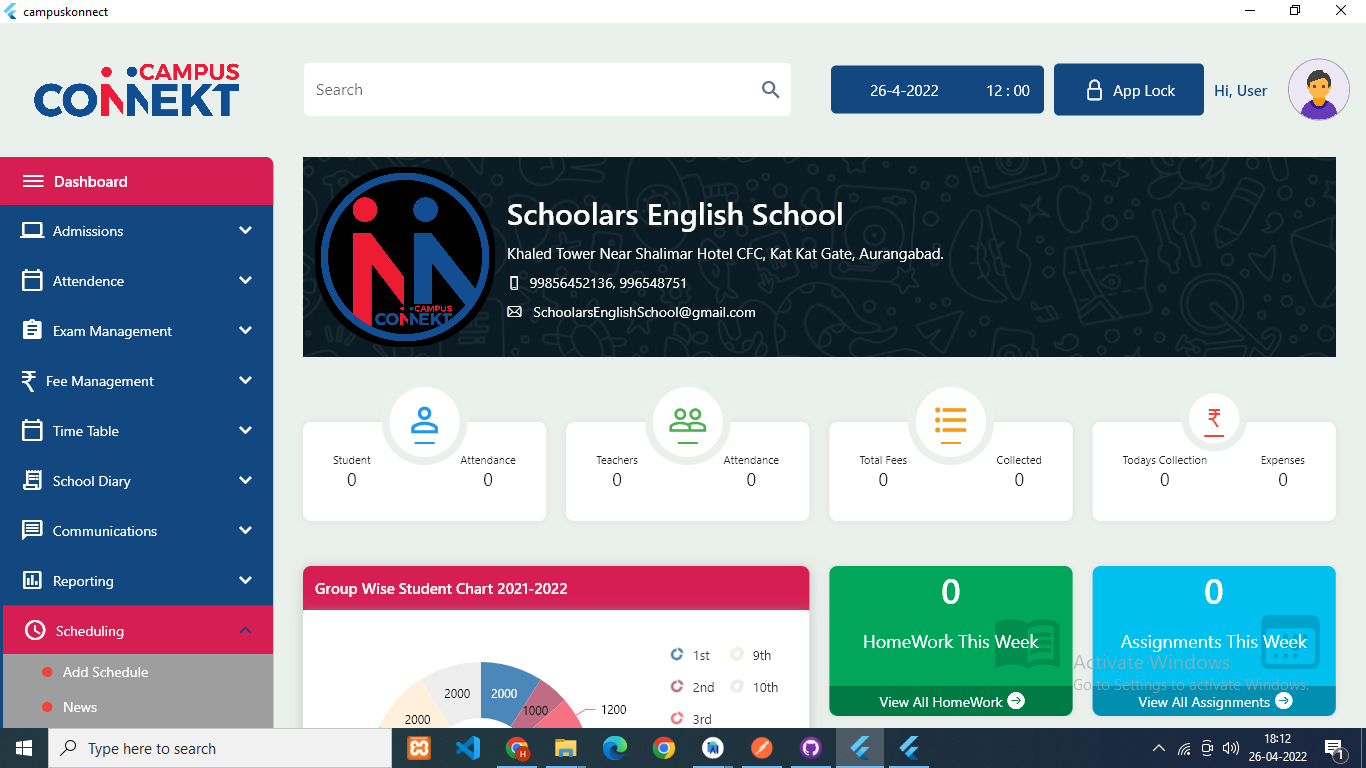Click the Teachers card group icon
This screenshot has width=1366, height=768.
[x=687, y=422]
